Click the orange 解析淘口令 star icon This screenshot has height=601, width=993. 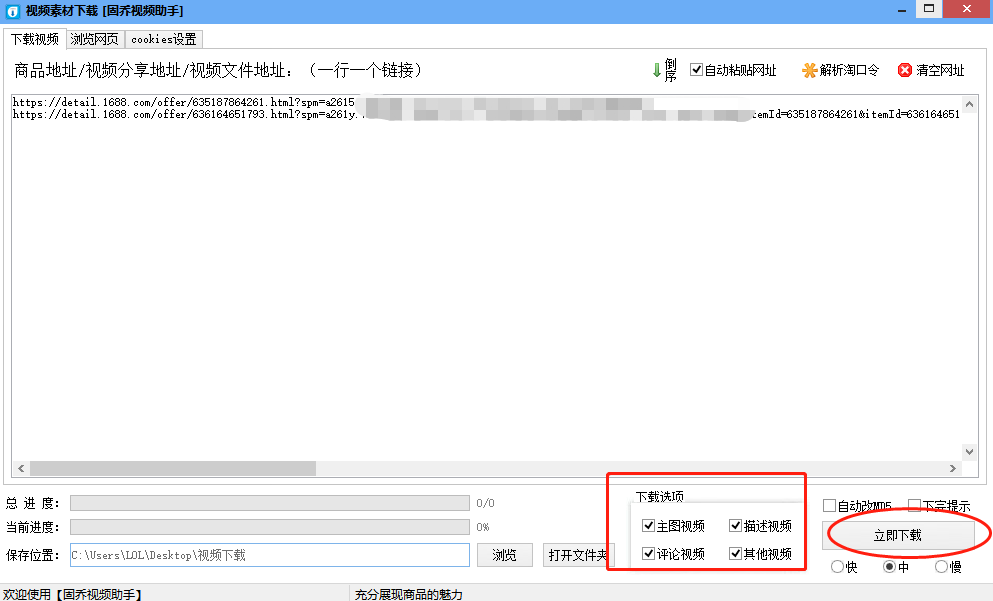809,70
